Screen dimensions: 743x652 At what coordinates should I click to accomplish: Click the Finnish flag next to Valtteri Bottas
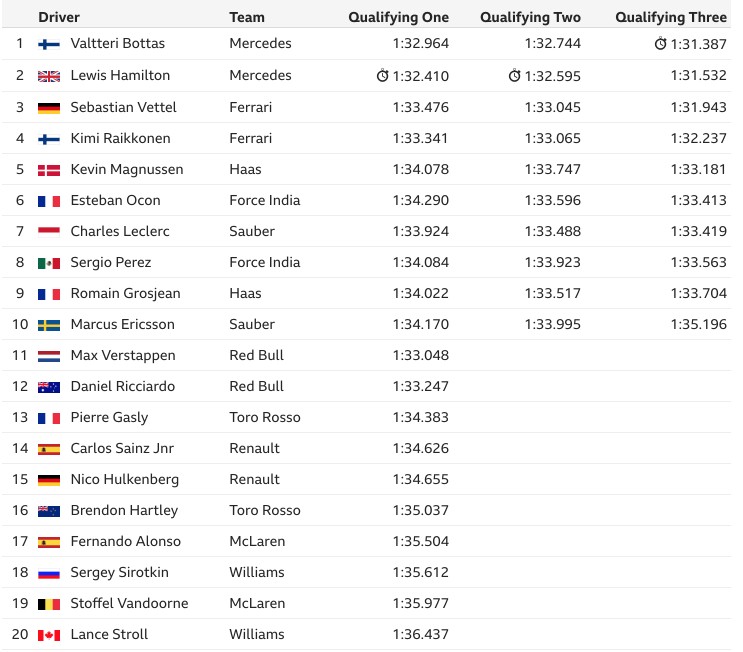[x=49, y=45]
